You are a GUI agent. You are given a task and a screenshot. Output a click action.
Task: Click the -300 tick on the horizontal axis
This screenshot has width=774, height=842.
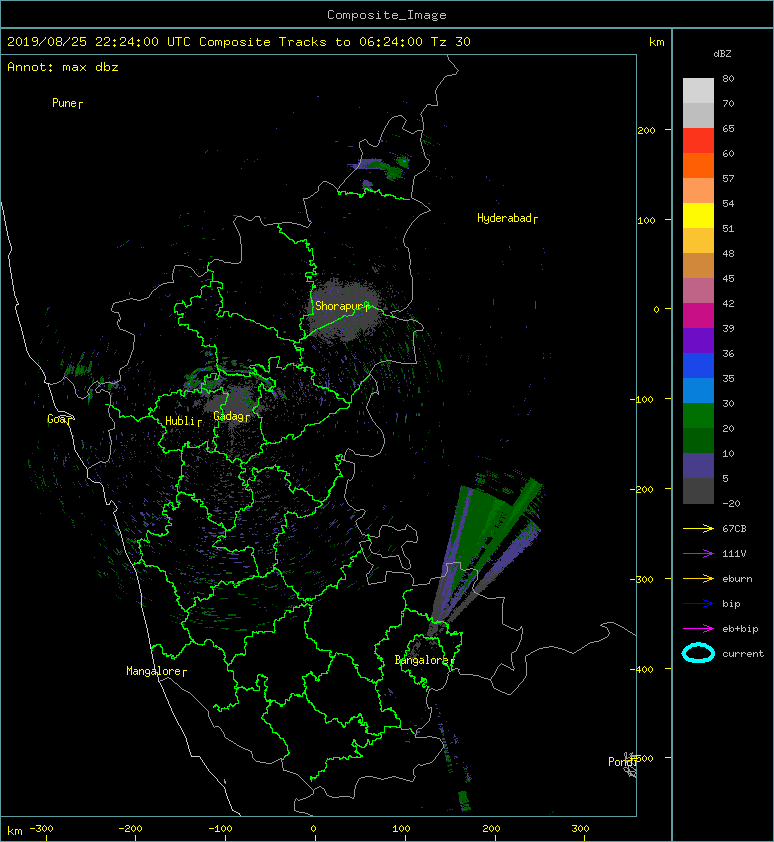[x=41, y=829]
